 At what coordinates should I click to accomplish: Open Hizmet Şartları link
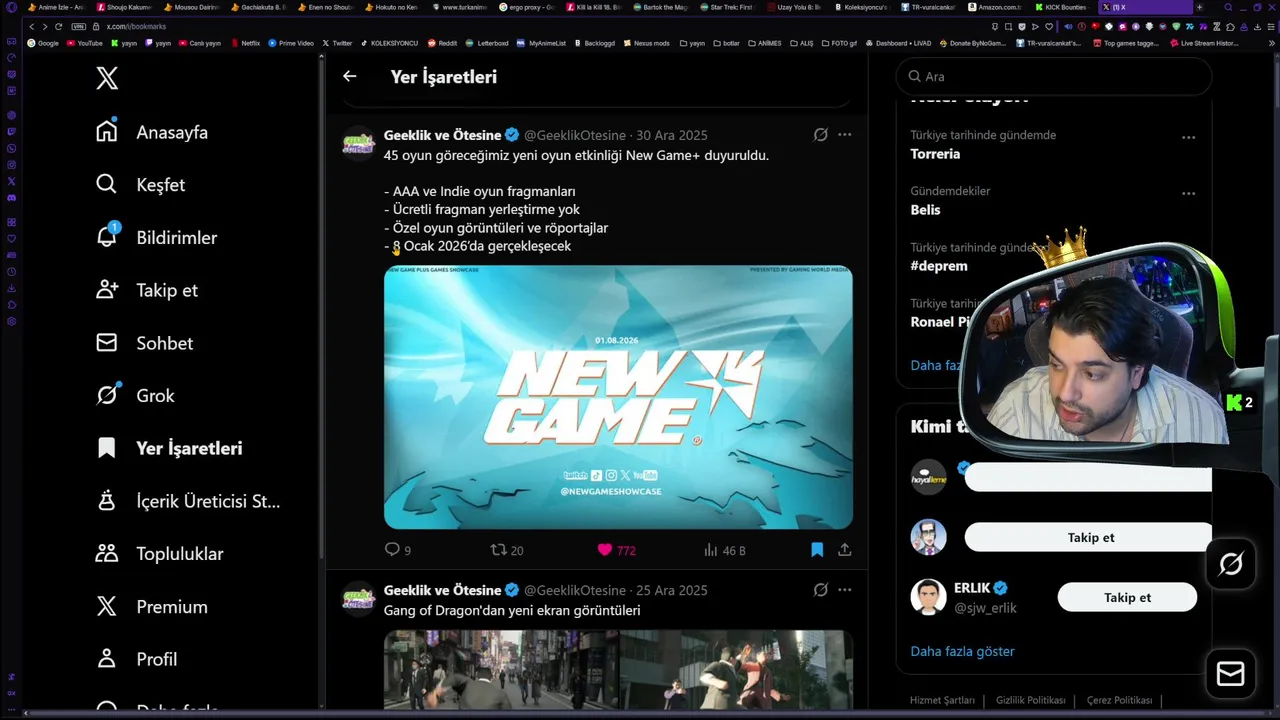tap(942, 701)
